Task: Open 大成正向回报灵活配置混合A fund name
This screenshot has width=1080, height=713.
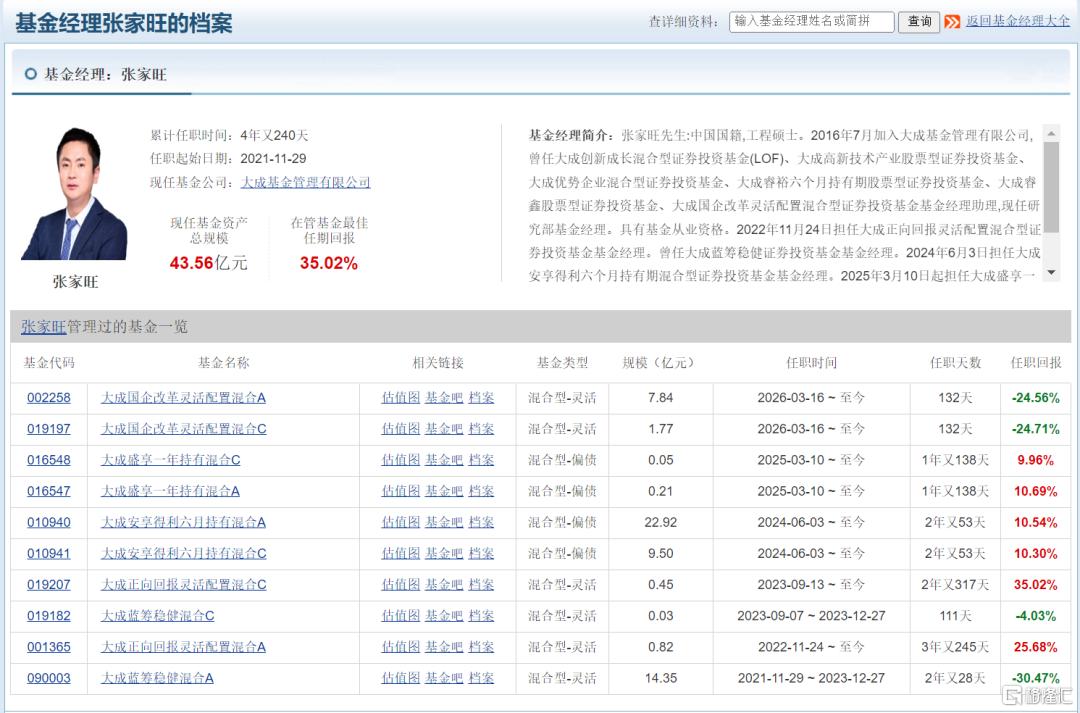Action: click(x=183, y=647)
